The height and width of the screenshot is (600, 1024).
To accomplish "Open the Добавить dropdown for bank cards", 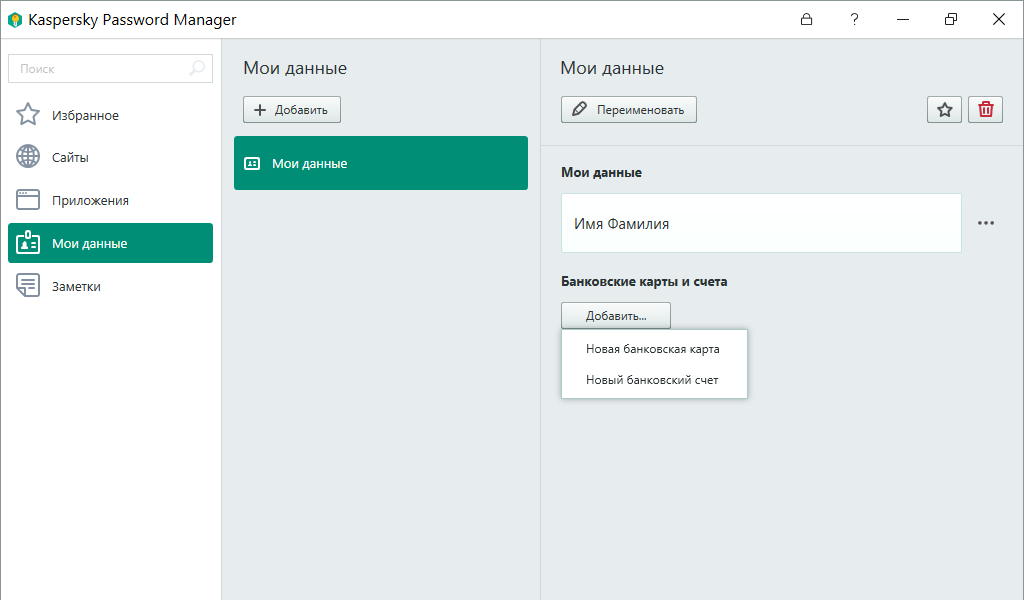I will click(615, 315).
